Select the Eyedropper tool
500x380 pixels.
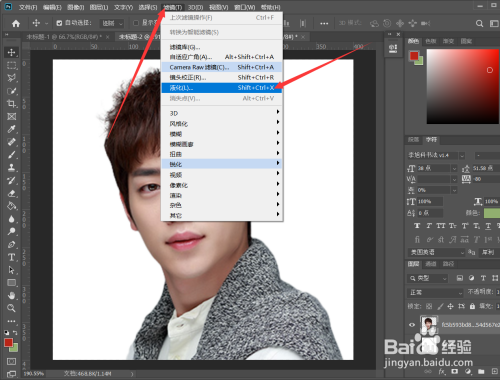point(11,129)
